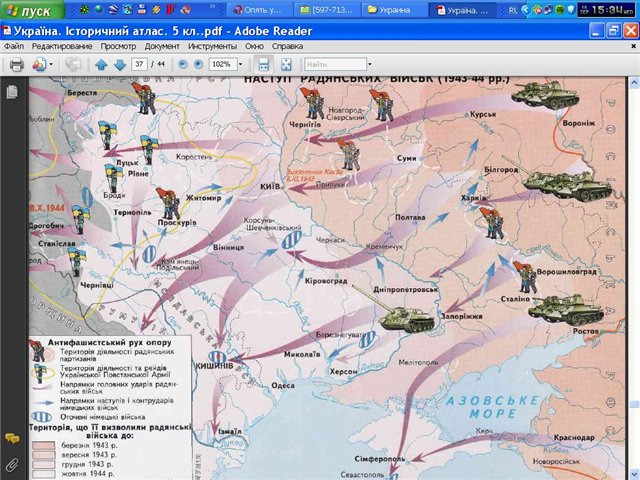Viewport: 640px width, 480px height.
Task: Launch the green flower ICQ quick-launch icon
Action: 84,9
